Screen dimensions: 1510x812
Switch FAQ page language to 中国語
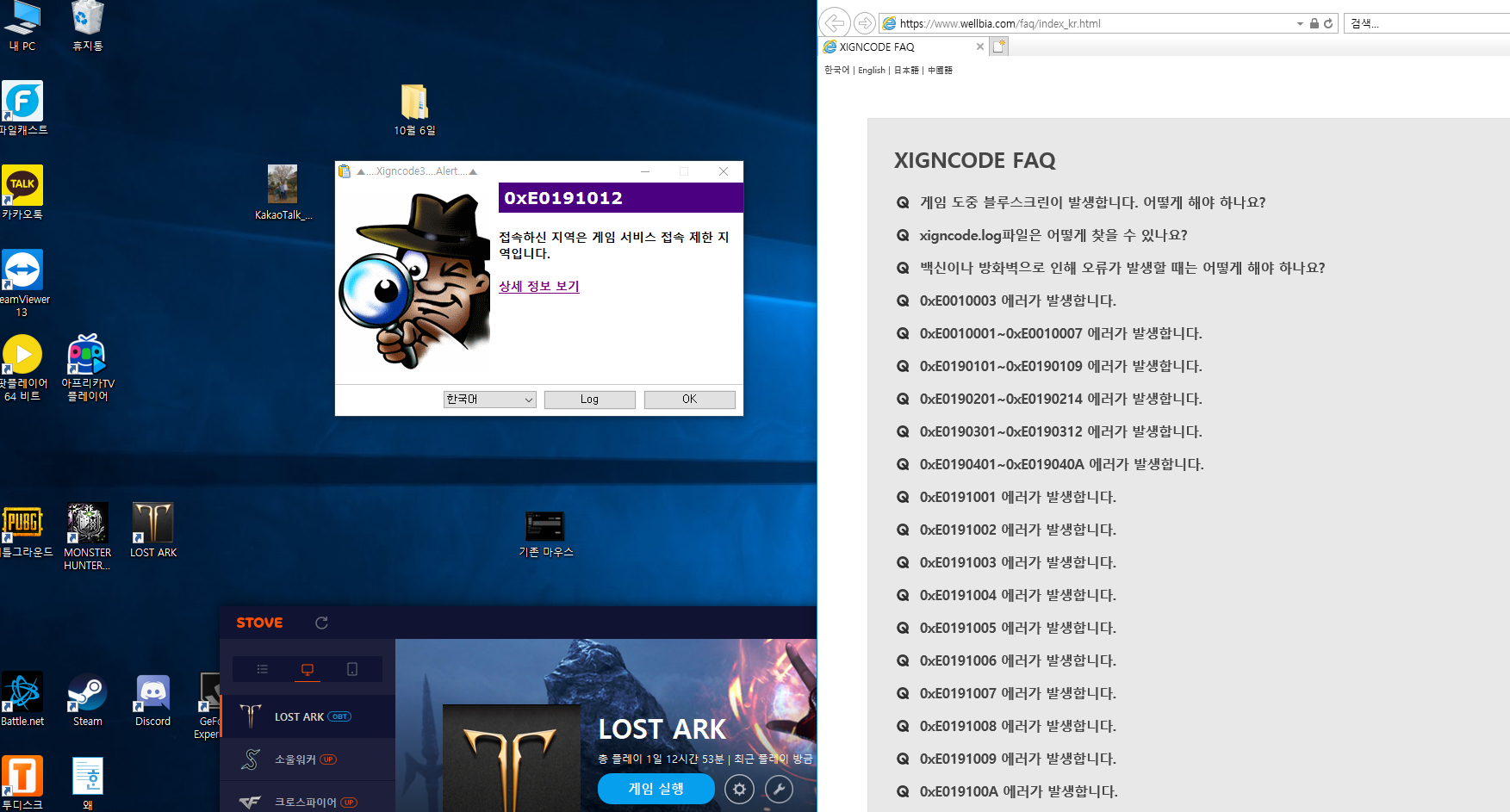(x=940, y=70)
